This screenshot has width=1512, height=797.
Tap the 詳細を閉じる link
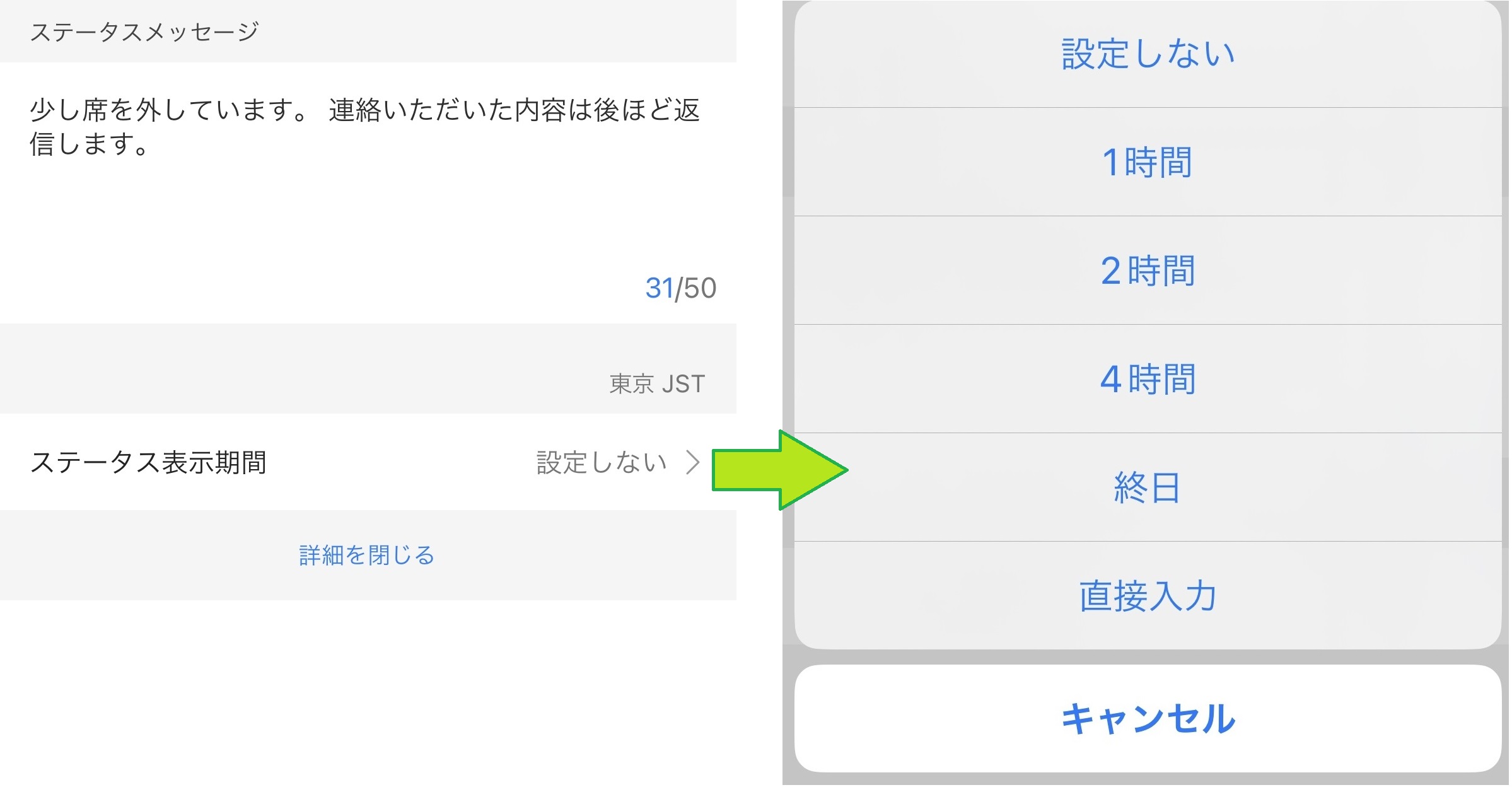pos(367,556)
